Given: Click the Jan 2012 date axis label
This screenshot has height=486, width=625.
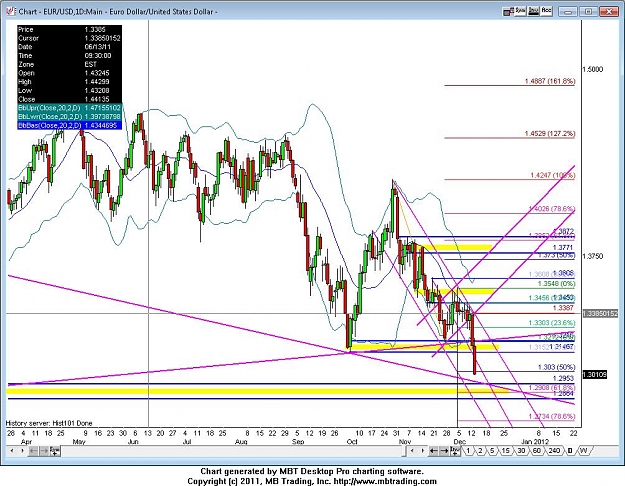Looking at the screenshot, I should 535,442.
